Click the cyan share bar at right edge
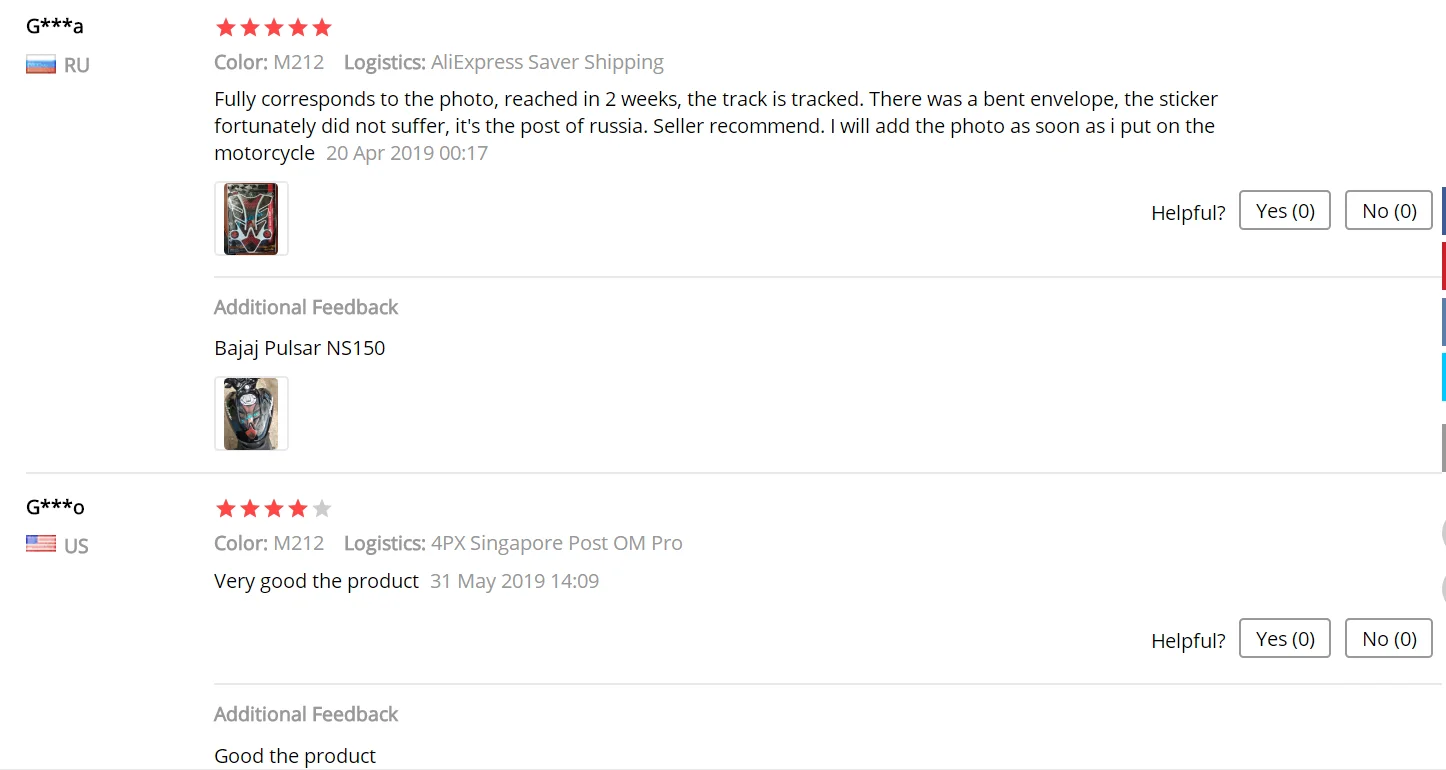 [x=1443, y=377]
